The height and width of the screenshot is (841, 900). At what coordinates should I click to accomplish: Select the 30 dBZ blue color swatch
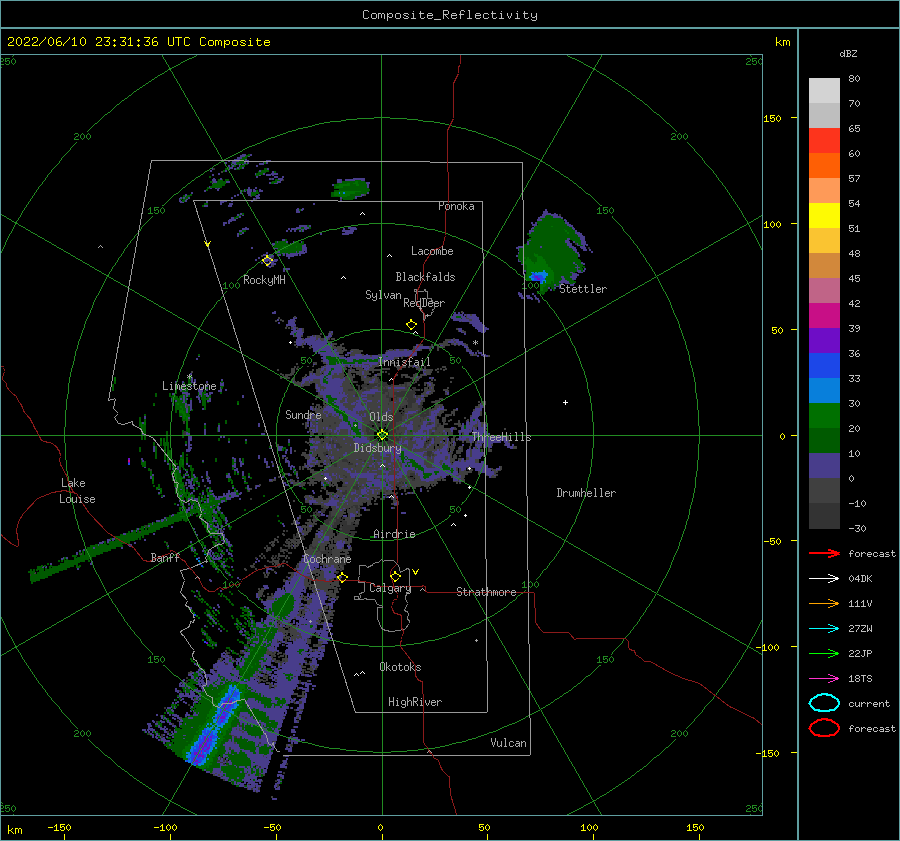824,390
